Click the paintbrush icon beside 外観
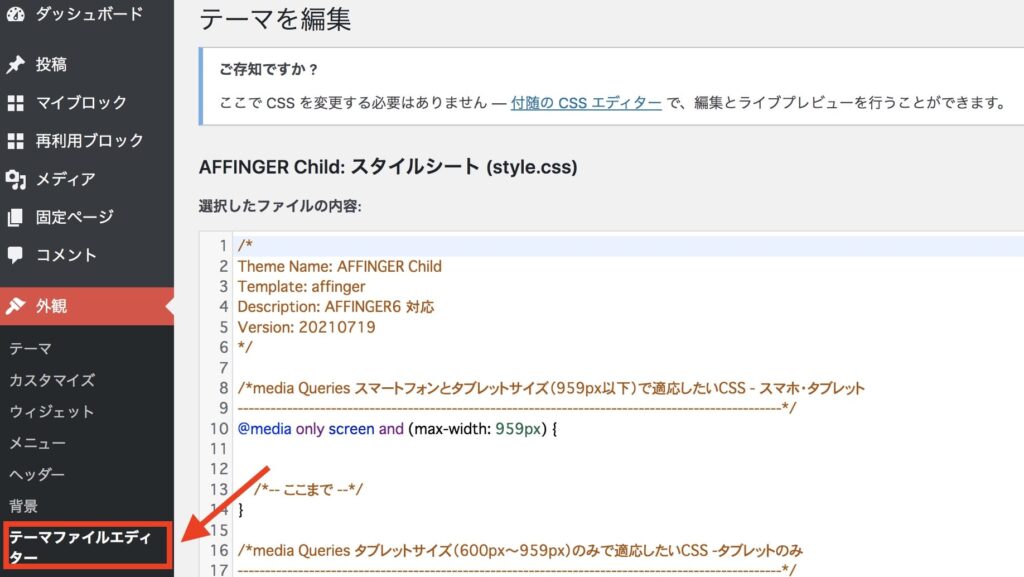 (16, 305)
